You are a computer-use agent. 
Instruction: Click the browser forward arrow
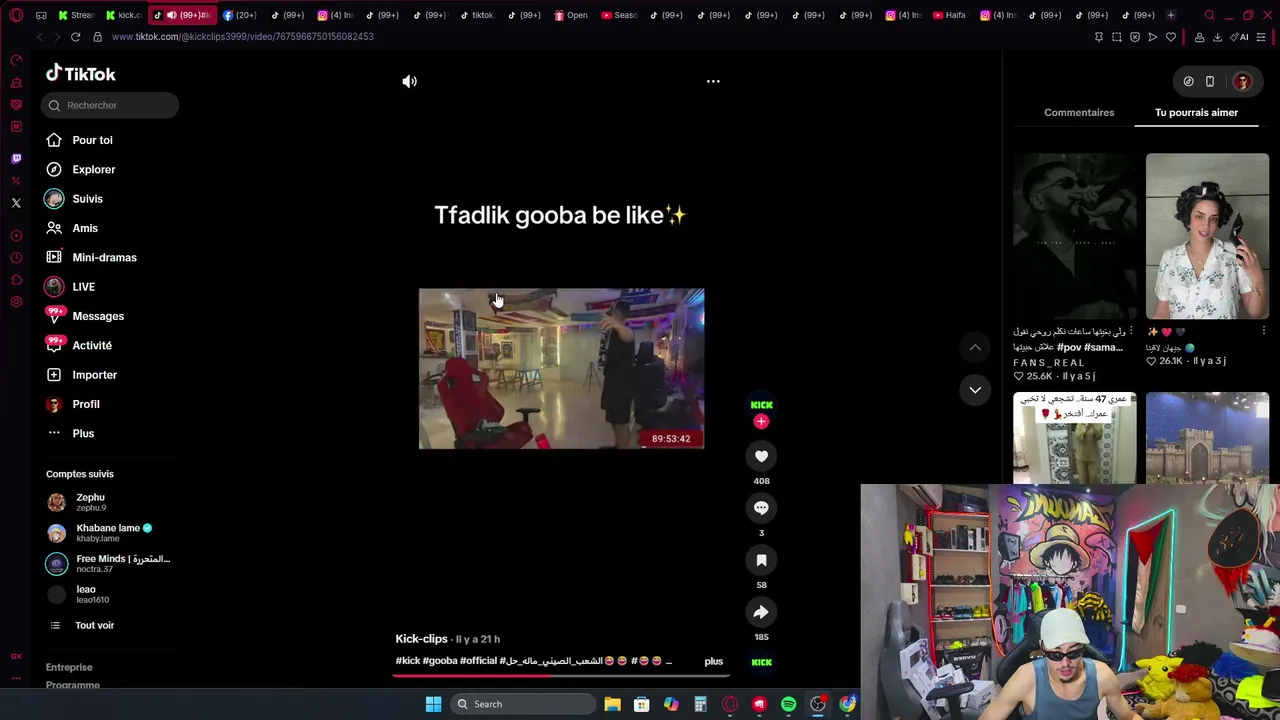(x=57, y=37)
